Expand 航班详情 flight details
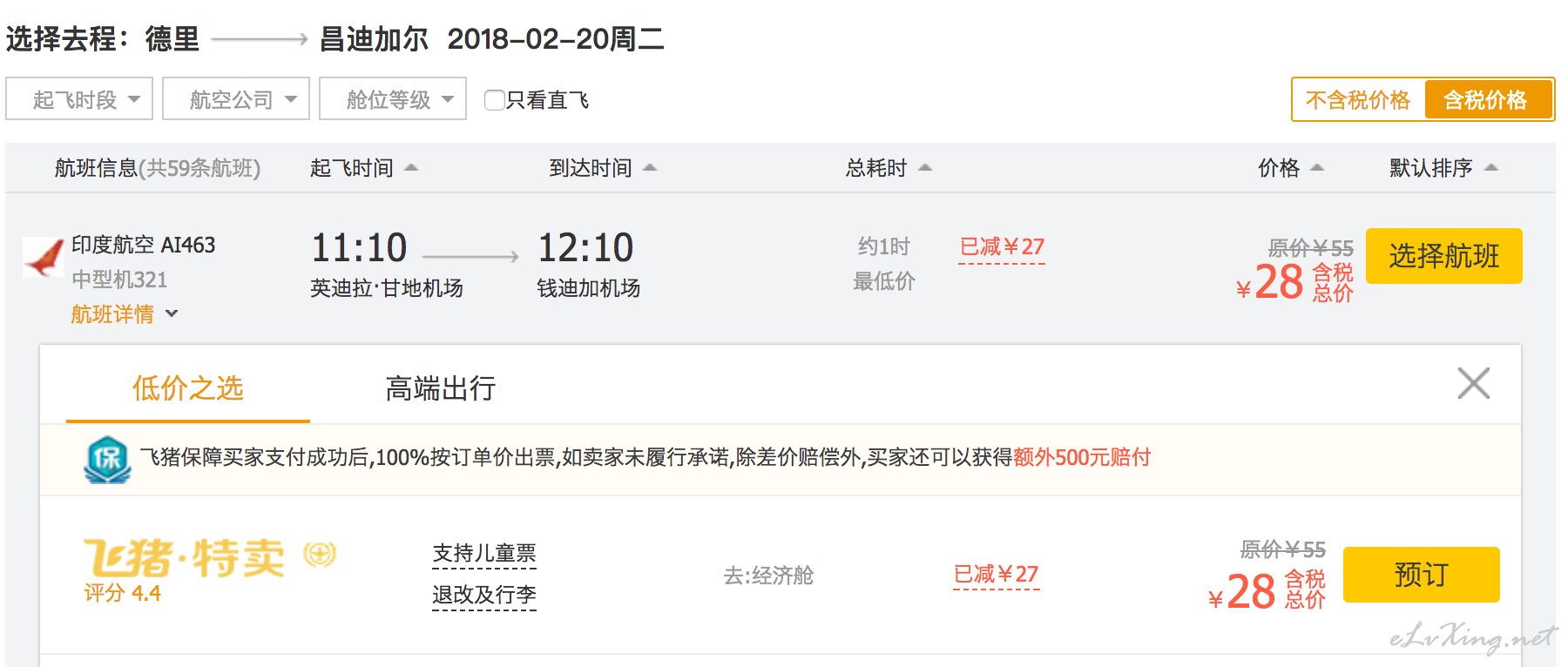The width and height of the screenshot is (1568, 667). pyautogui.click(x=125, y=314)
